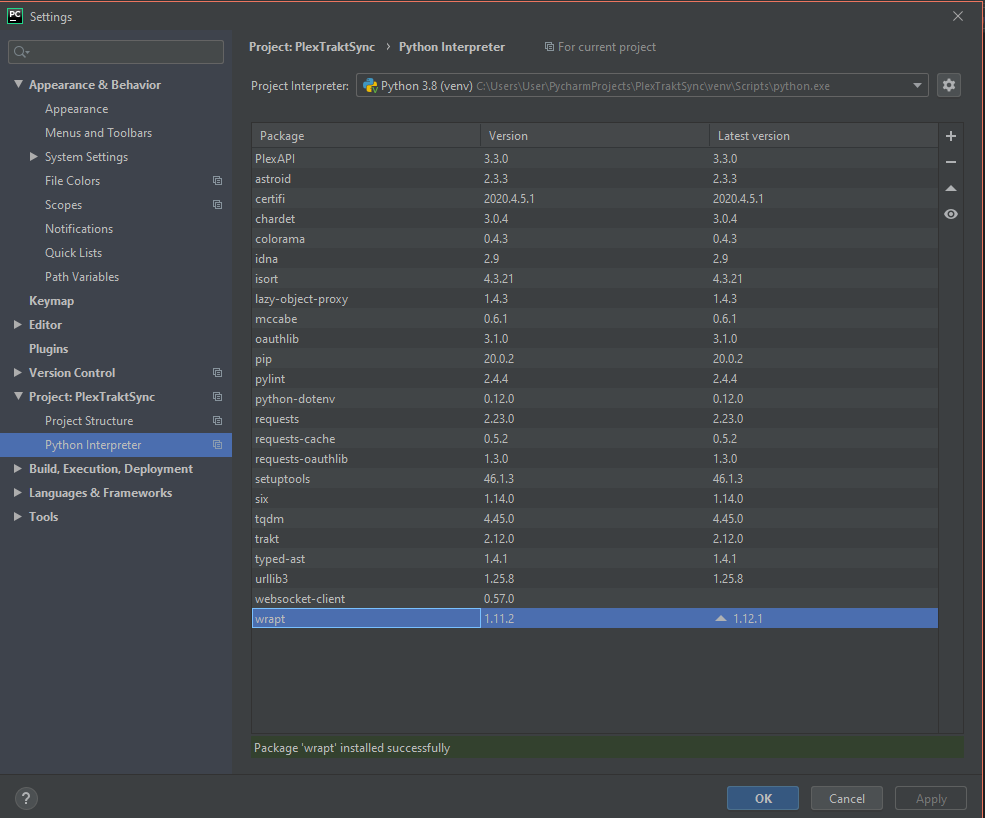Expand Build, Execution, Deployment section
Viewport: 985px width, 818px height.
pyautogui.click(x=18, y=468)
